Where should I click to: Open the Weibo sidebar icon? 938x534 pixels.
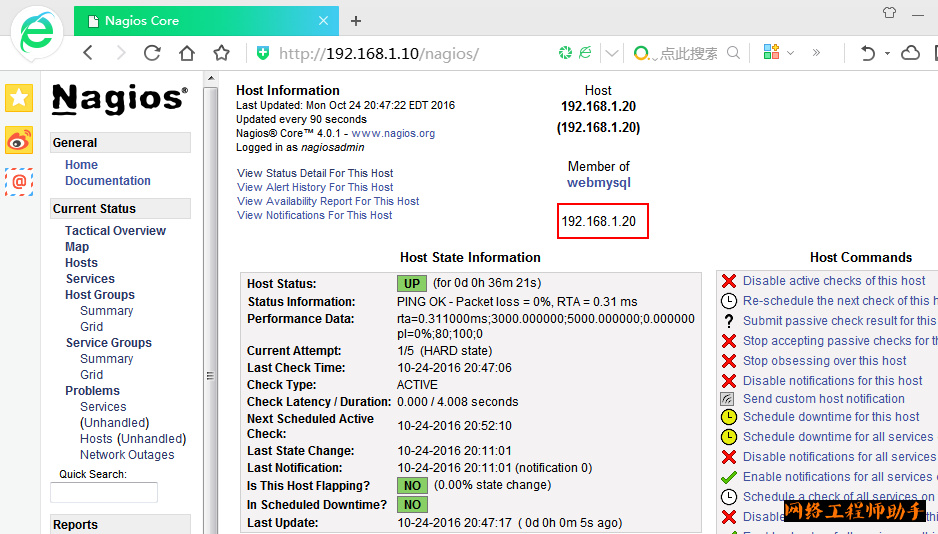pos(19,140)
